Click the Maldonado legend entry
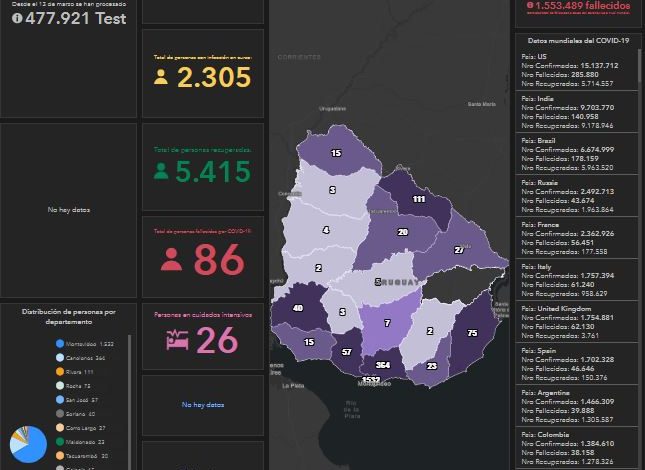This screenshot has width=645, height=470. click(x=83, y=439)
